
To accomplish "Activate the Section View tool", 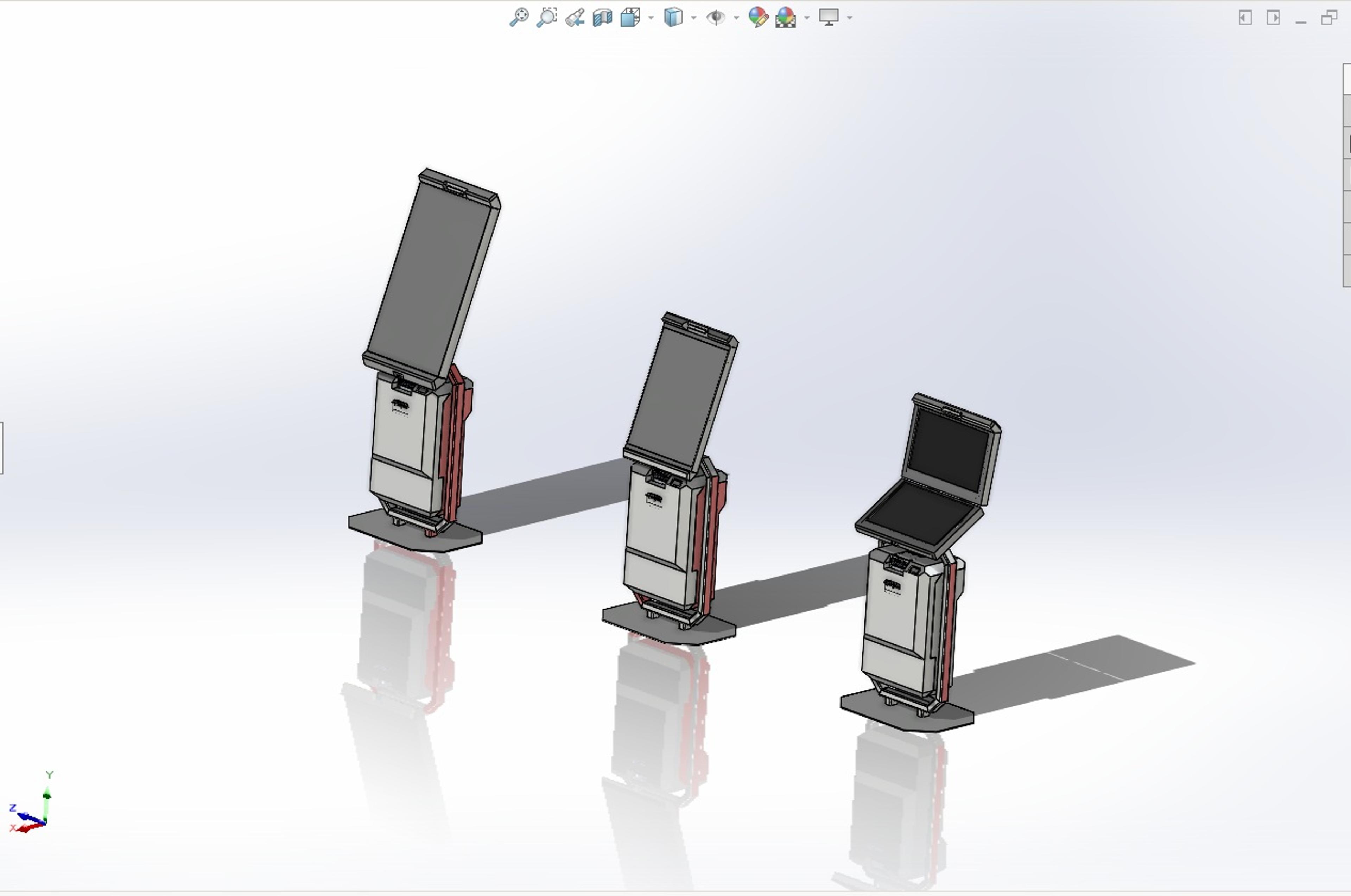I will tap(602, 18).
